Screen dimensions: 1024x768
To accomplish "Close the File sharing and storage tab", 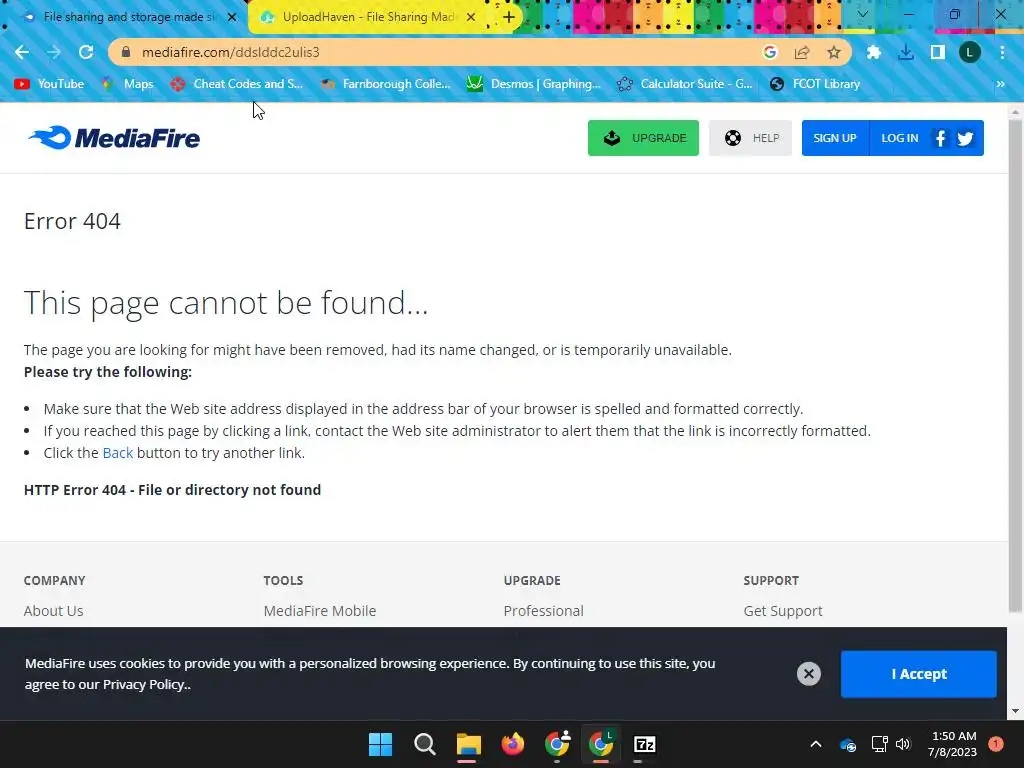I will coord(232,17).
